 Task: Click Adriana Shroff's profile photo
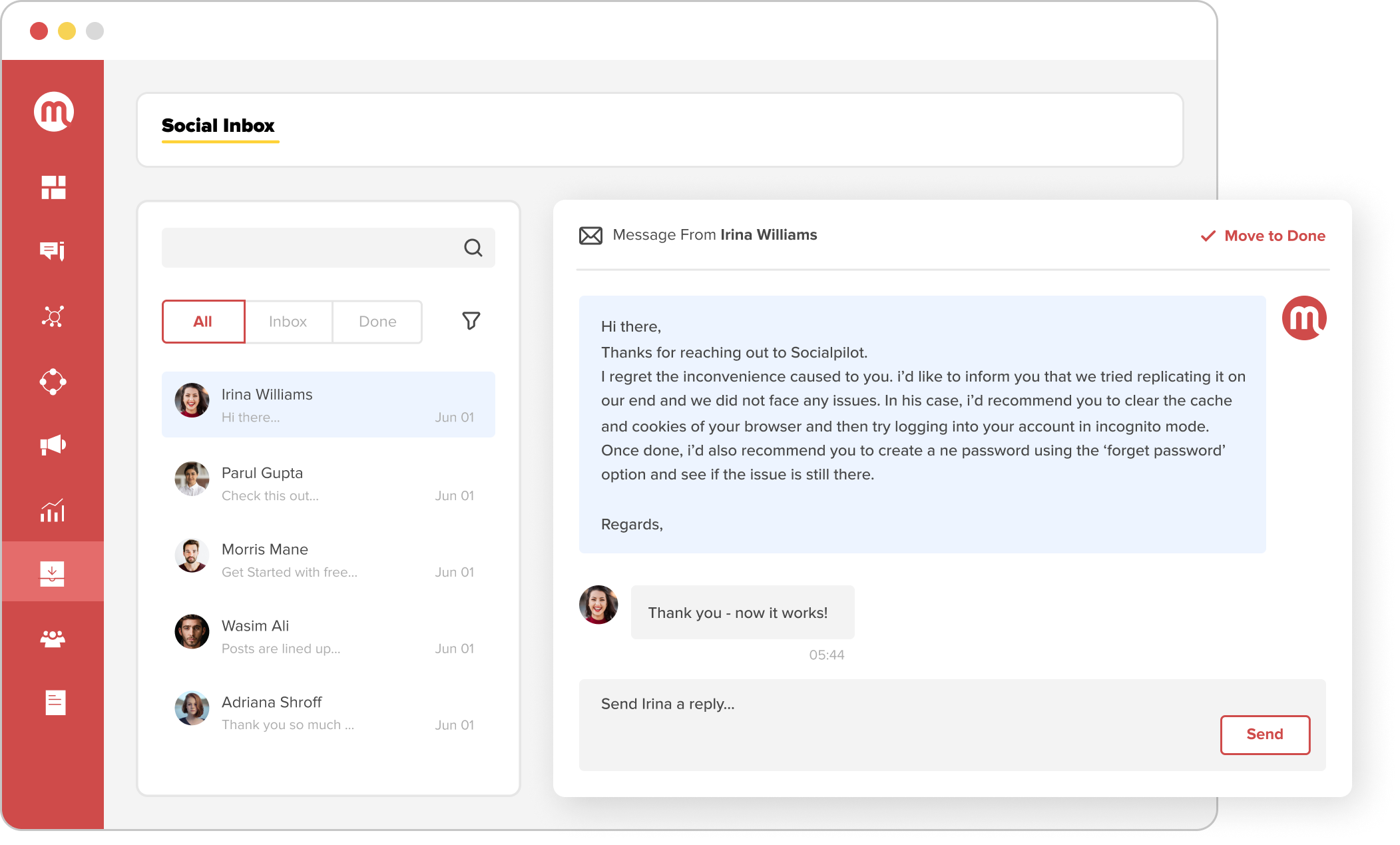click(x=192, y=708)
